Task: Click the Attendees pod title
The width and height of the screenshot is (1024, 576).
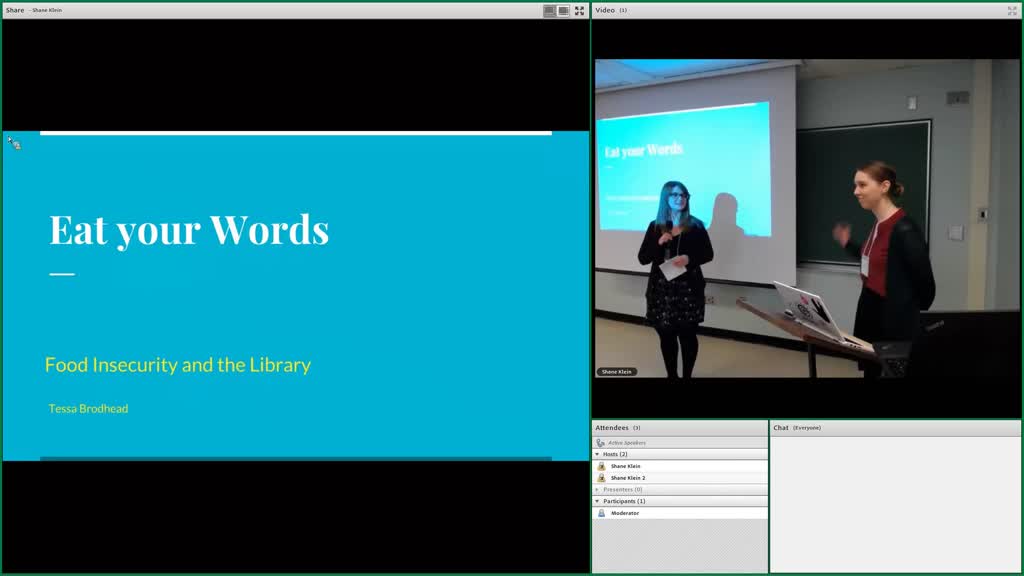Action: tap(612, 428)
